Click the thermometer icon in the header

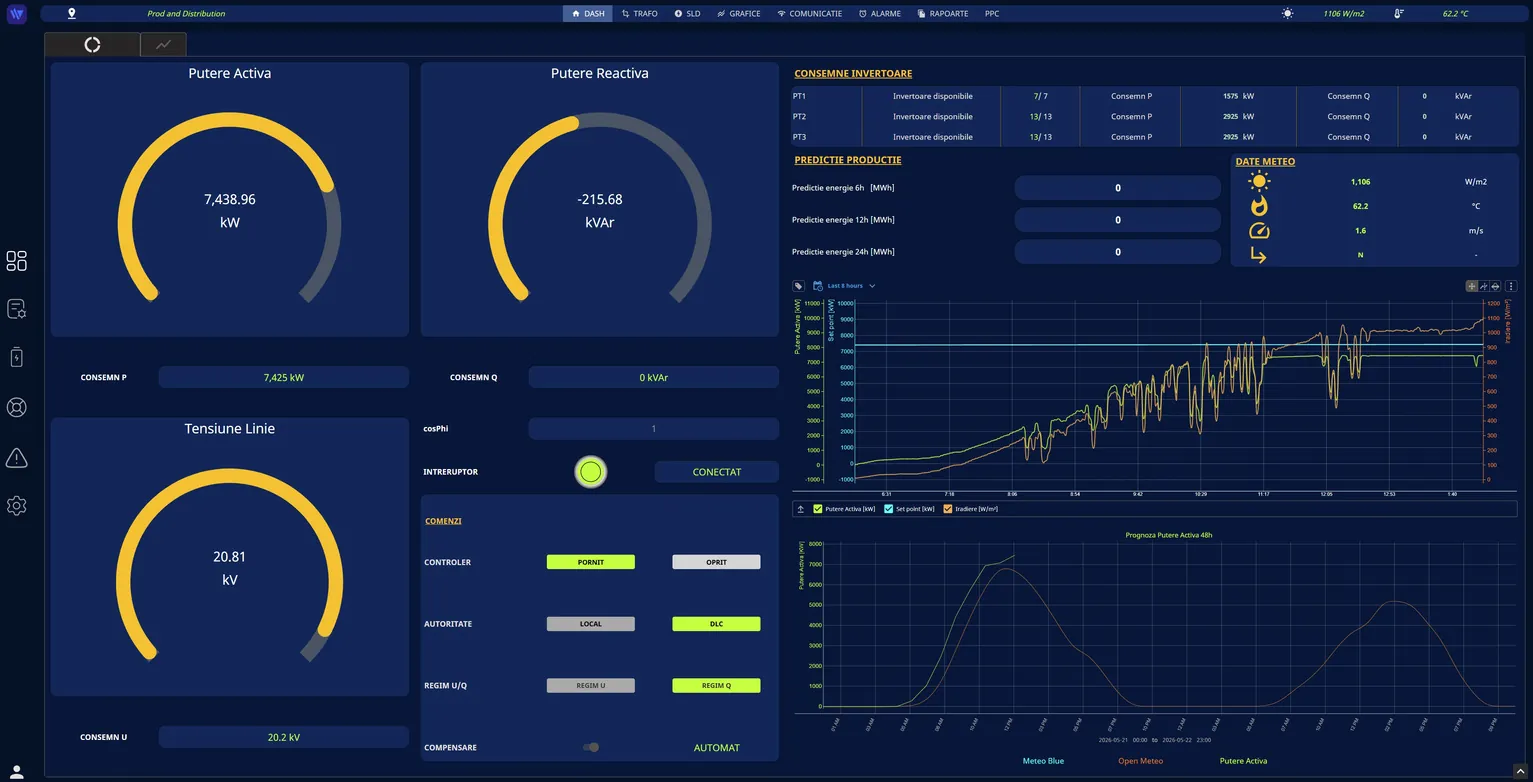(x=1398, y=14)
